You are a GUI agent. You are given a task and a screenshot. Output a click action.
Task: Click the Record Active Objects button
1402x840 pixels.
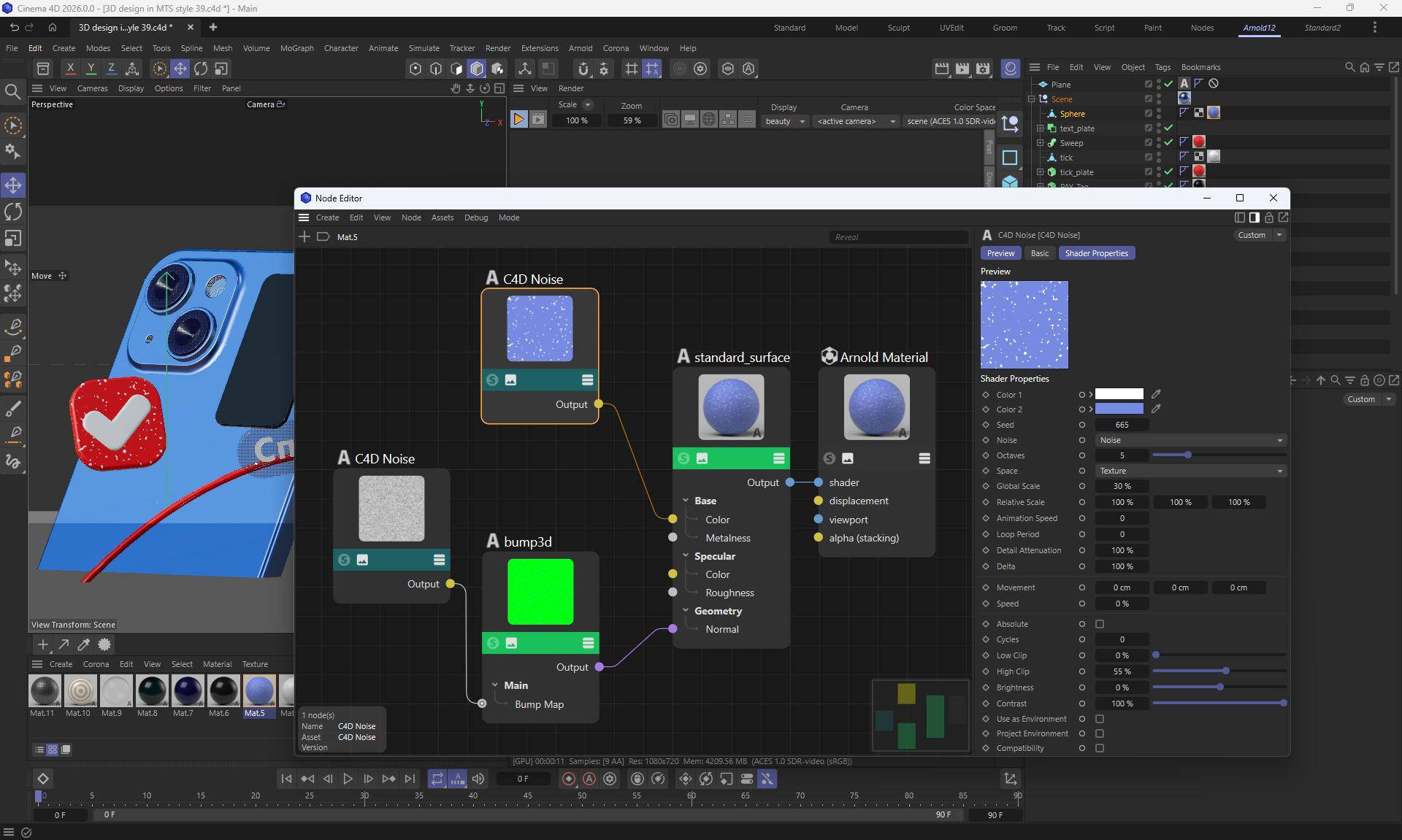pos(568,779)
